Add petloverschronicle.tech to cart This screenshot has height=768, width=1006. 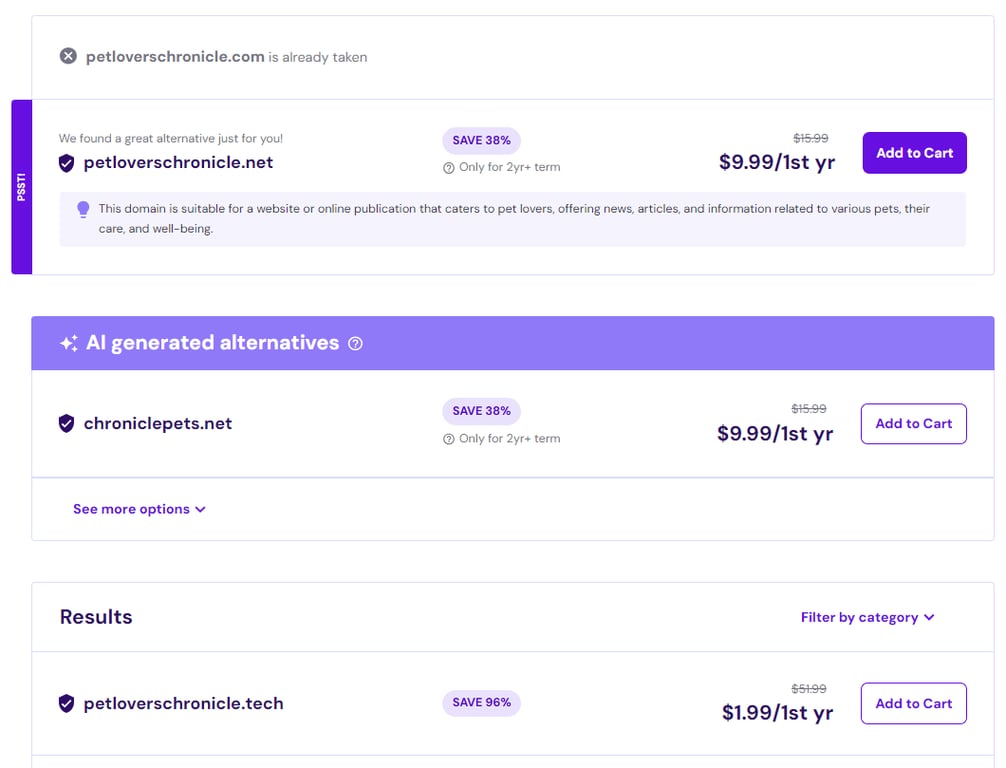point(913,703)
